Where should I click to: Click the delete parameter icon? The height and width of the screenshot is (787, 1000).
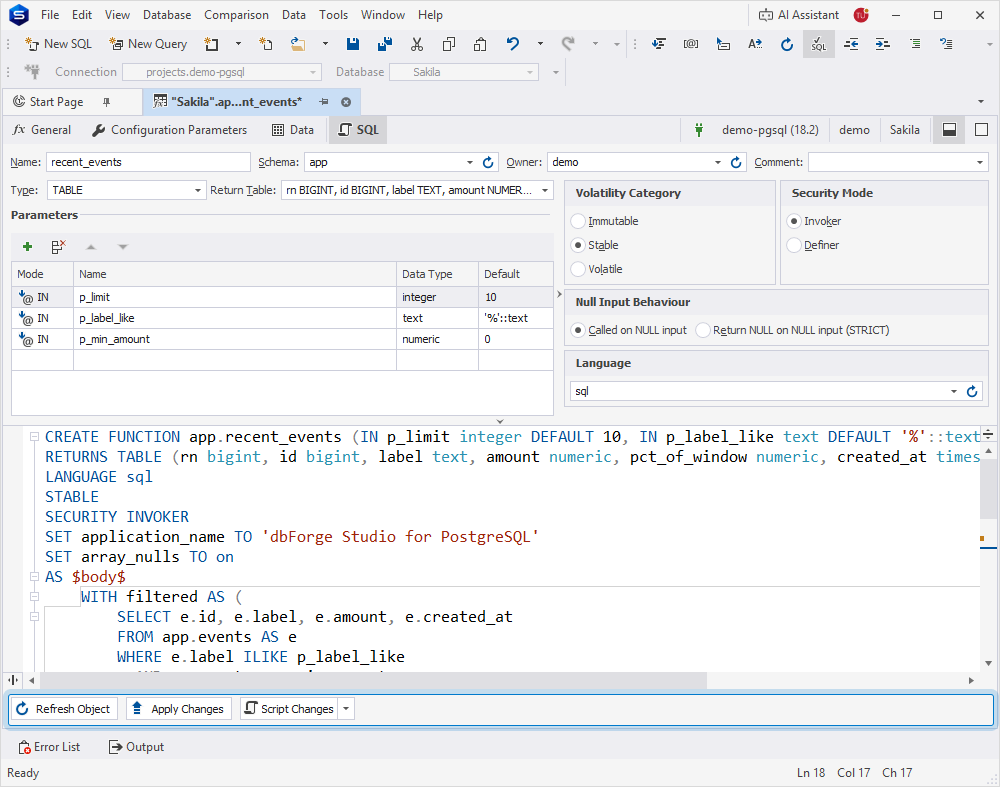59,247
